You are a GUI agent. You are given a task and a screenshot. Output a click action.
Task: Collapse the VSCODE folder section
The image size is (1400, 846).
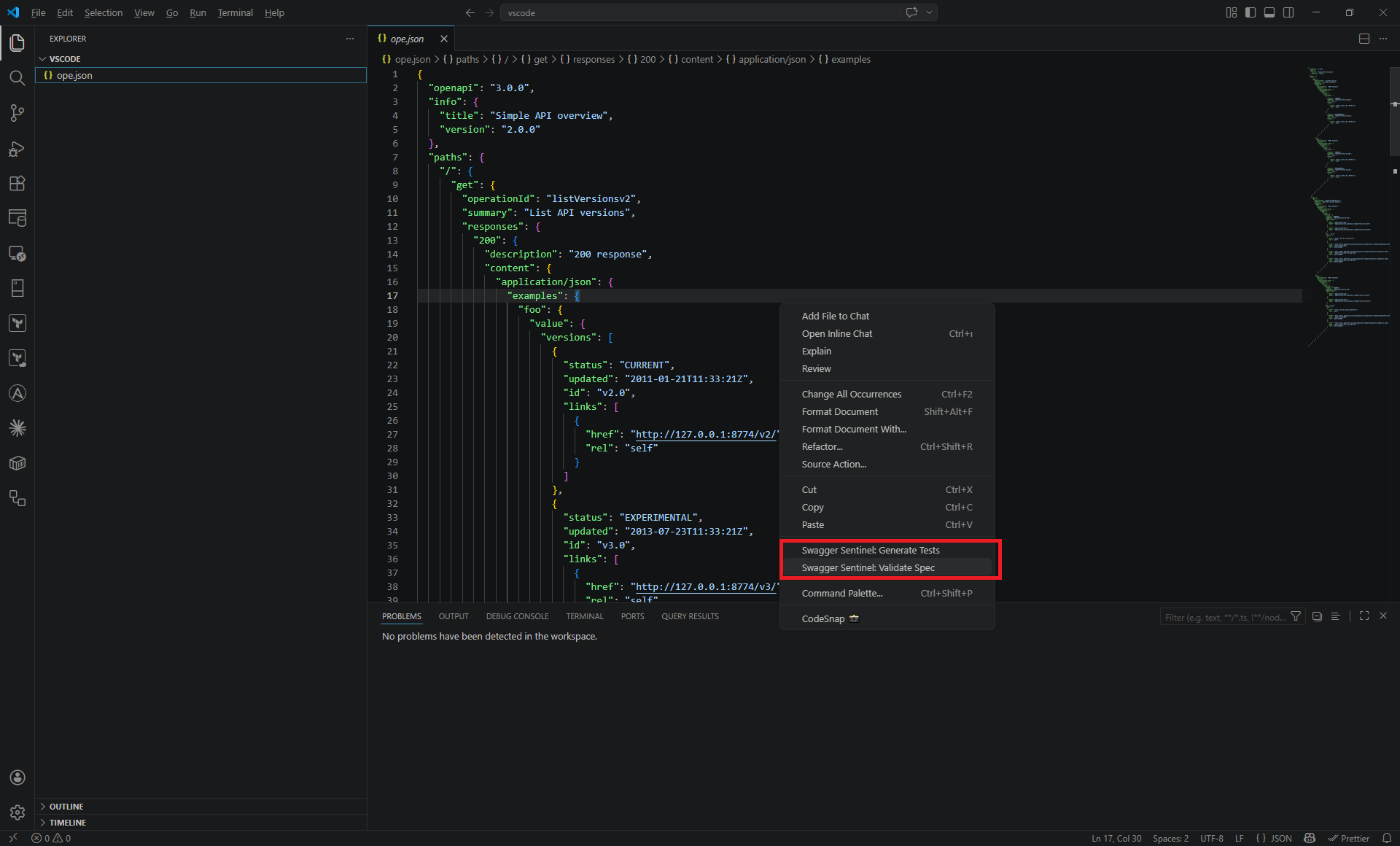(65, 59)
